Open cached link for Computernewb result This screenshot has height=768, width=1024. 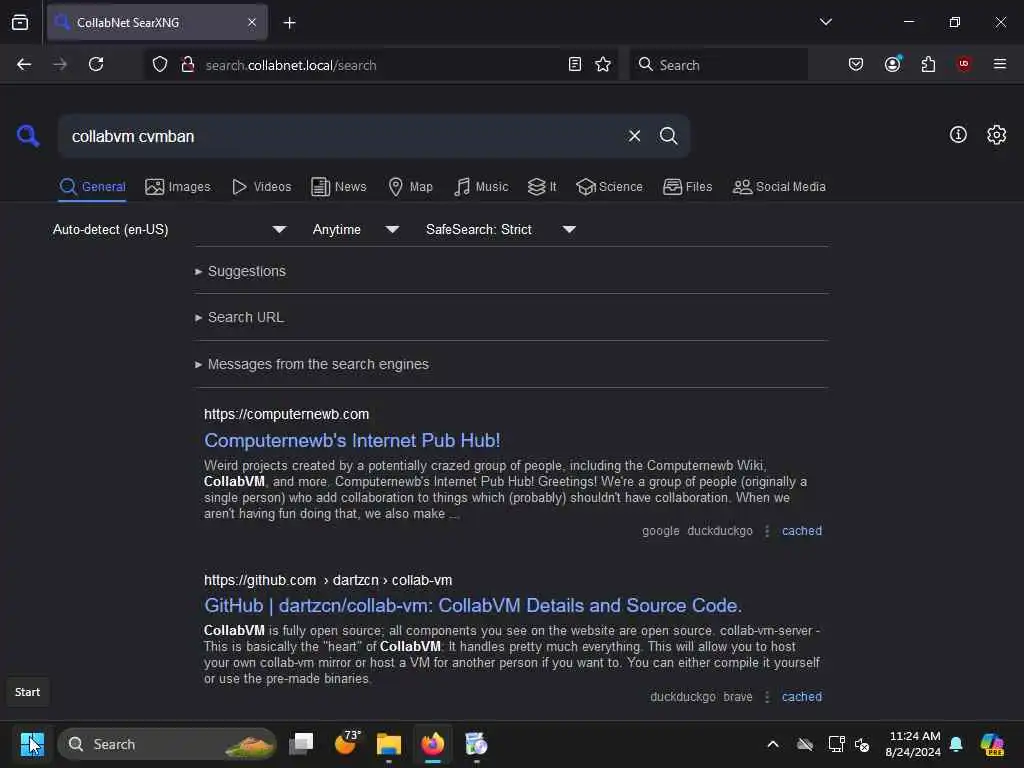pos(802,531)
